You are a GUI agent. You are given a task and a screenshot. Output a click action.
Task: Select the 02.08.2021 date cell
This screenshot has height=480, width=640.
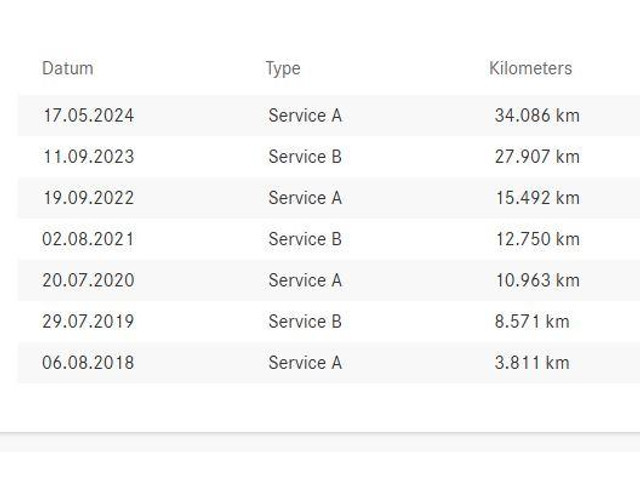pos(88,239)
